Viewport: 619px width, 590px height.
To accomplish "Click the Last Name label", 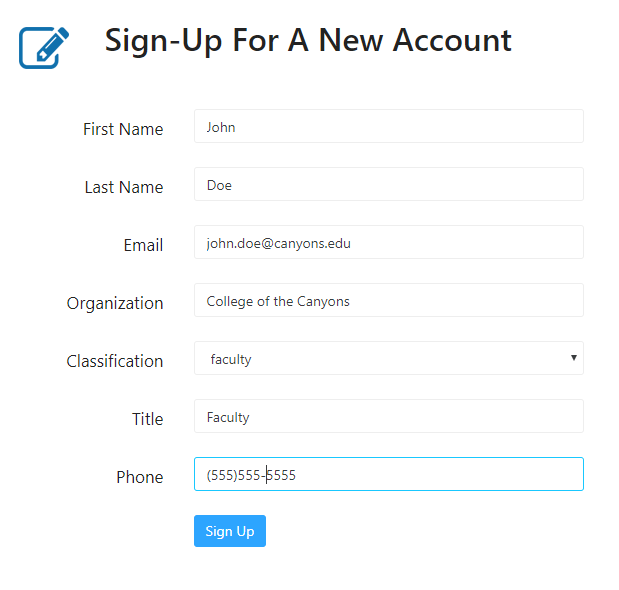I will pos(124,187).
